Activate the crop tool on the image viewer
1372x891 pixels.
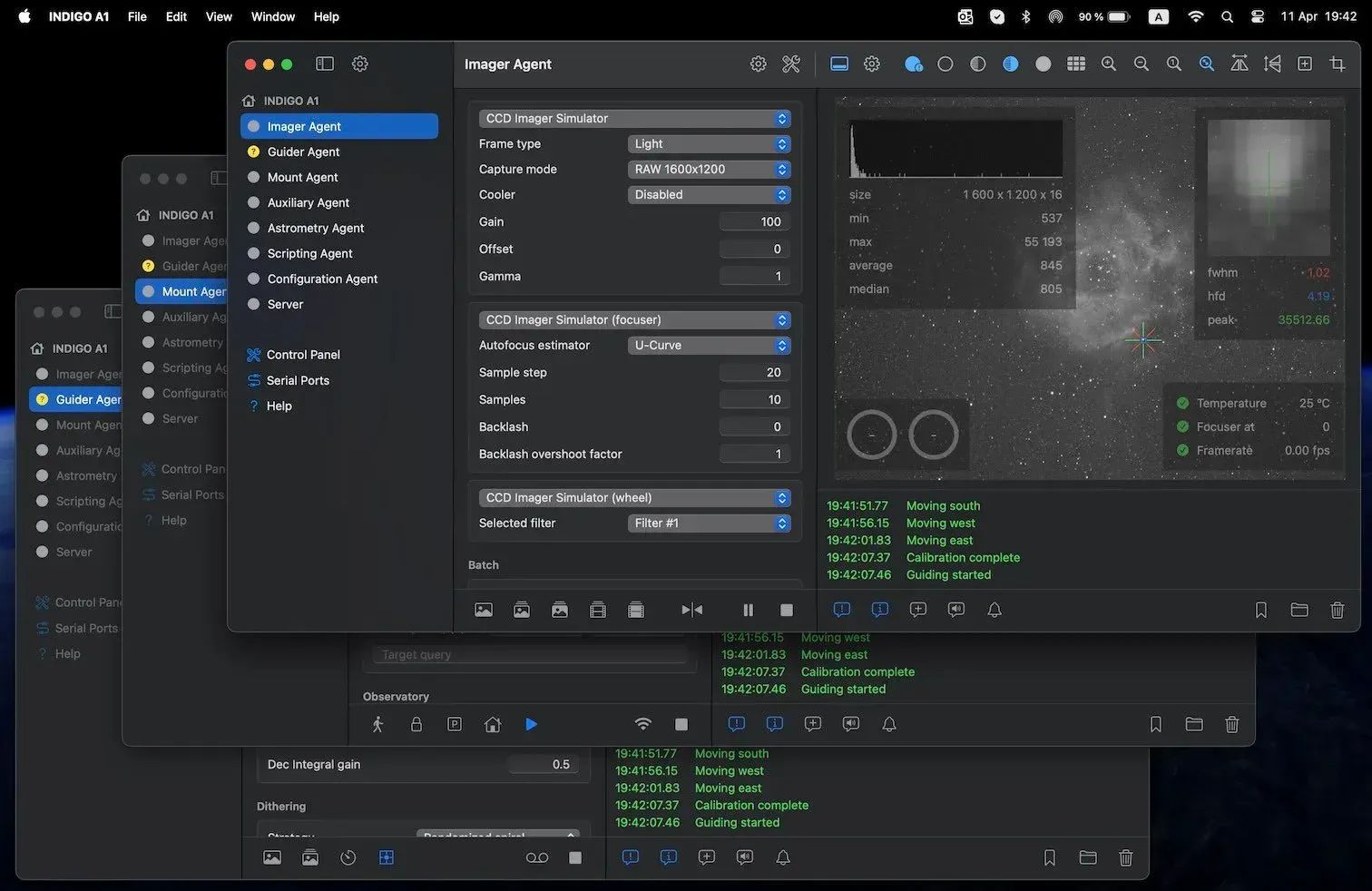1338,64
